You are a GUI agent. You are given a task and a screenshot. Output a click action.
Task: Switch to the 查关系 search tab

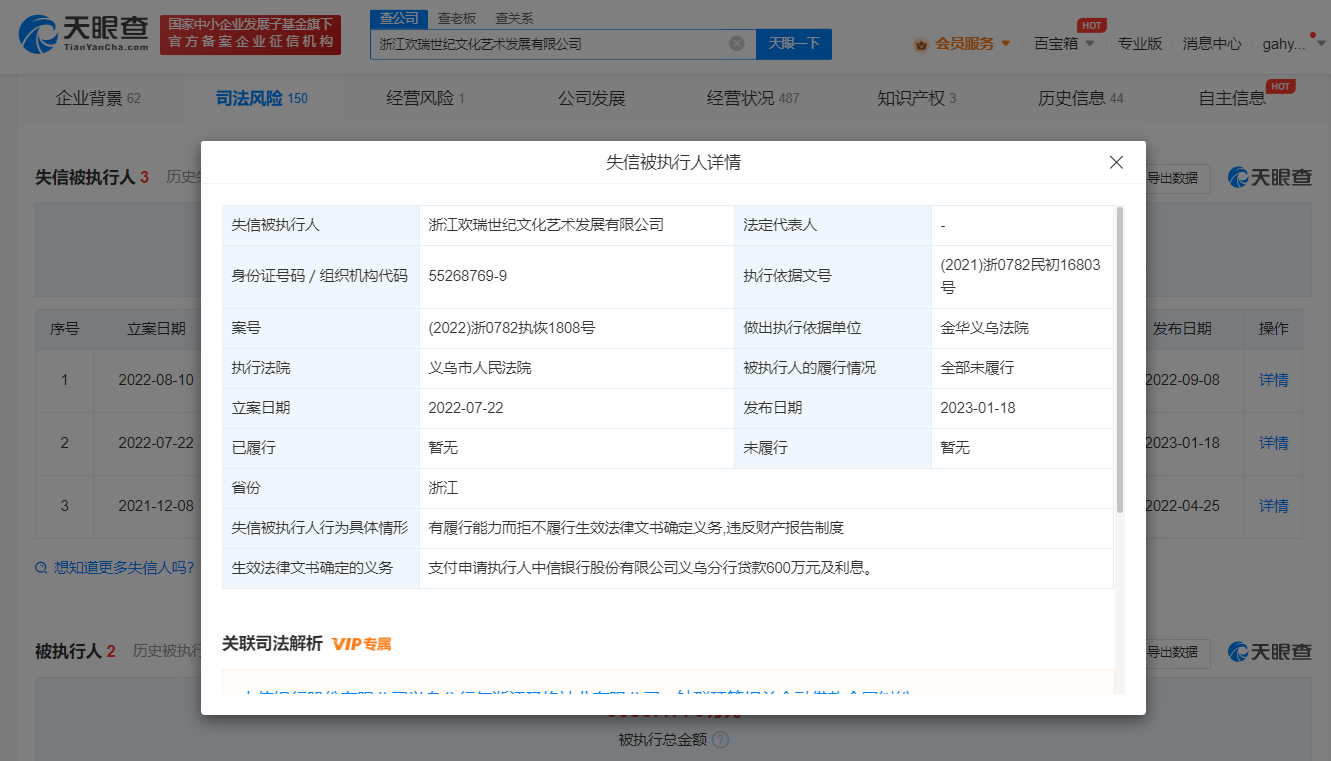513,18
